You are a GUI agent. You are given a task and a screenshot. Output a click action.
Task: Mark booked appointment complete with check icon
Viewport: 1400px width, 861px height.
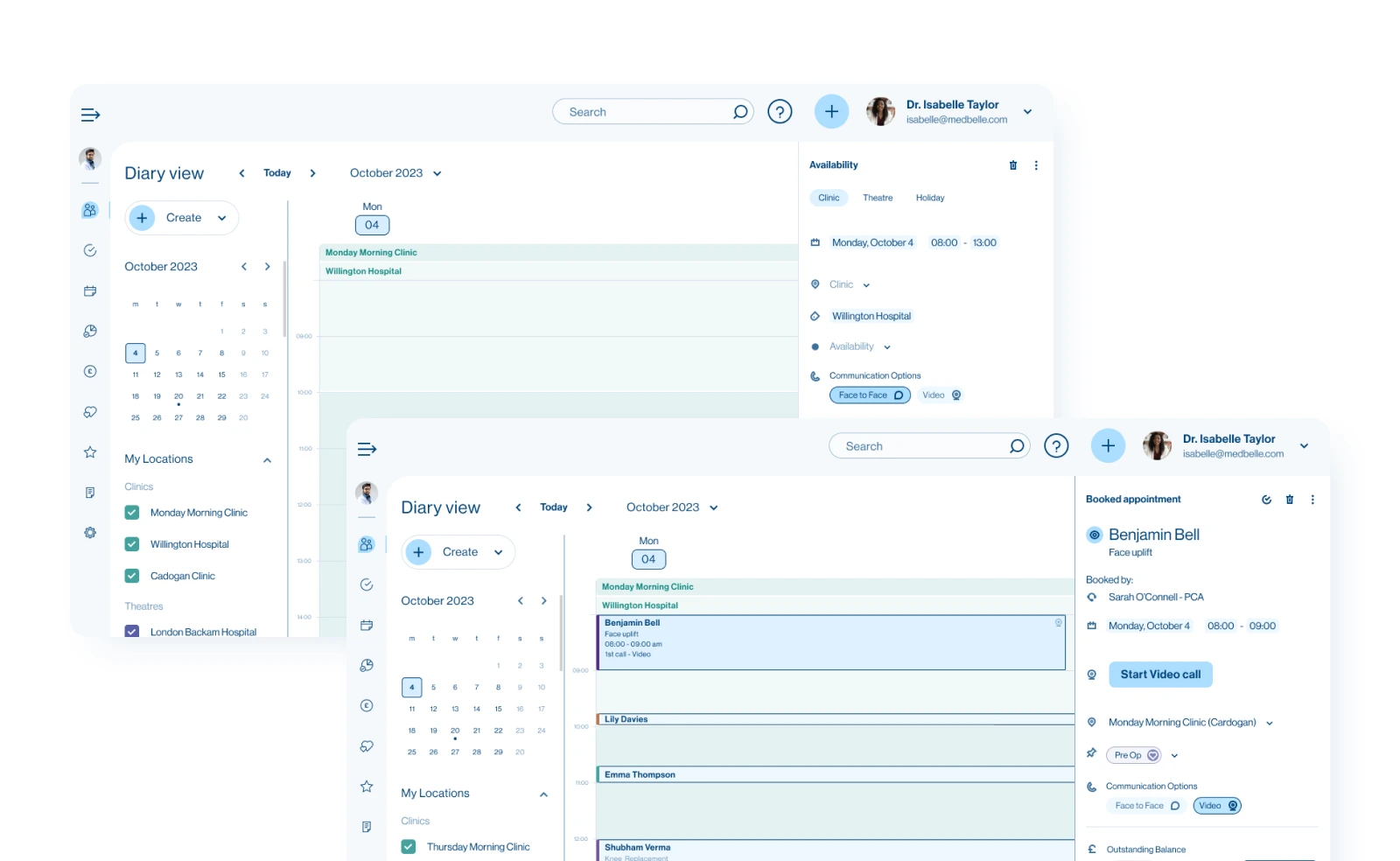(1266, 500)
